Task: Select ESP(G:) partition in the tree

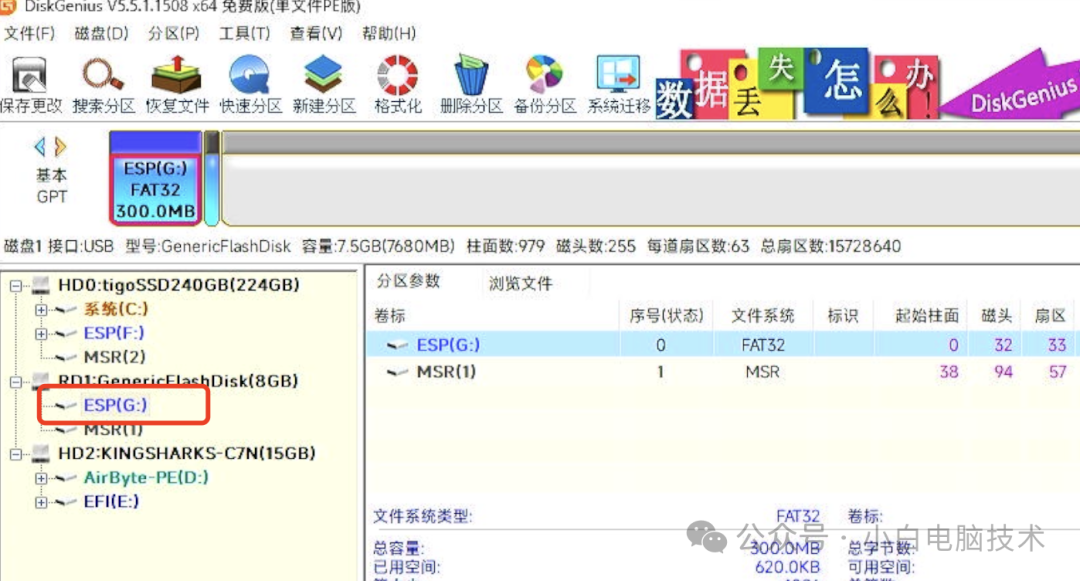Action: 115,405
